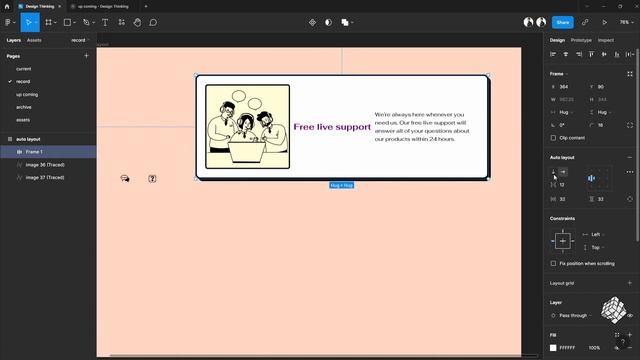Set Auto layout direction to vertical
640x360 pixels.
pyautogui.click(x=553, y=172)
